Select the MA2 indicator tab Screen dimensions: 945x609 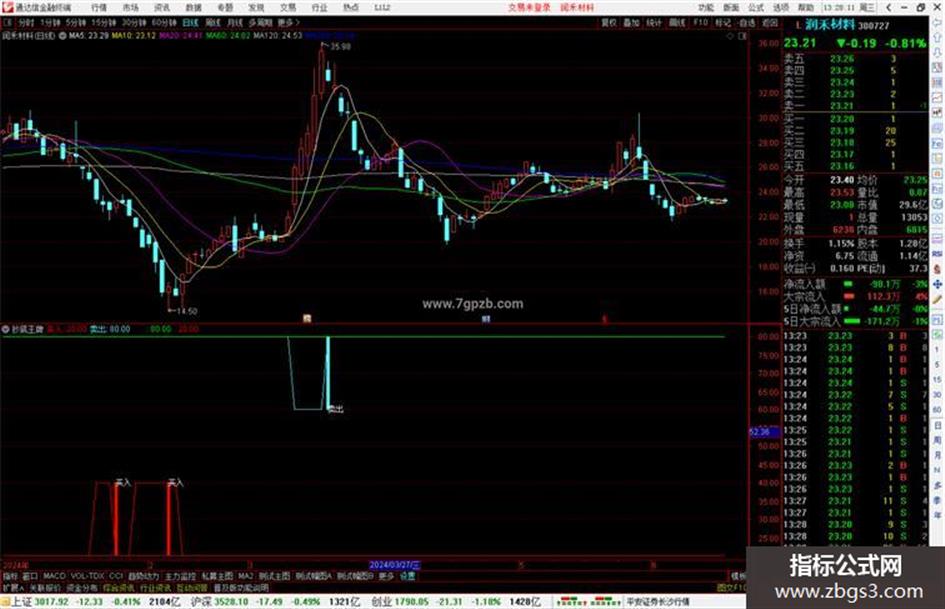pos(246,576)
